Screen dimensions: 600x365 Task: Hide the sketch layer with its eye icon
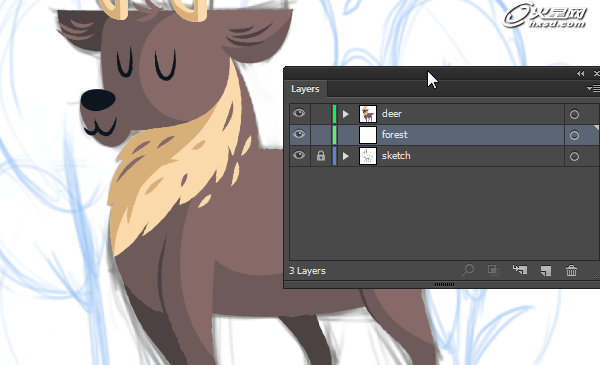point(299,155)
